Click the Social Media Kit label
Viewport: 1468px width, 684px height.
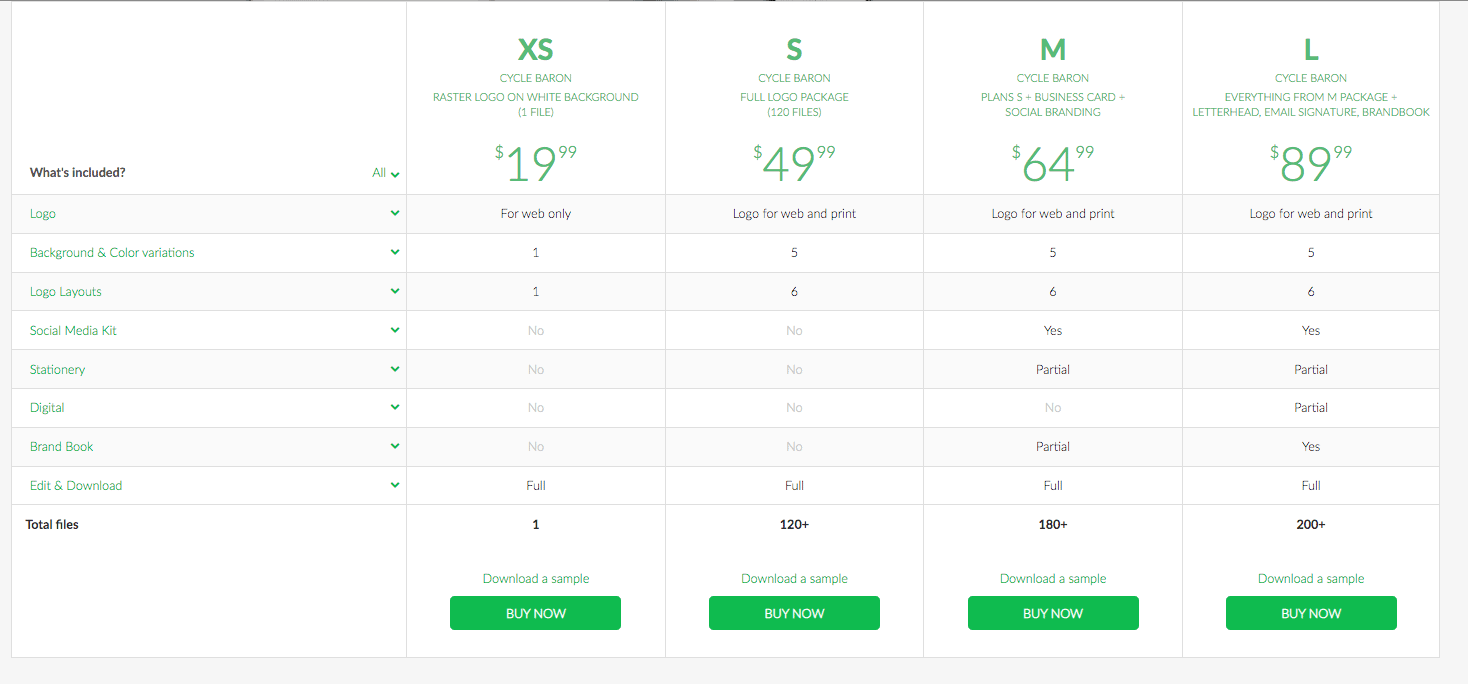[73, 331]
